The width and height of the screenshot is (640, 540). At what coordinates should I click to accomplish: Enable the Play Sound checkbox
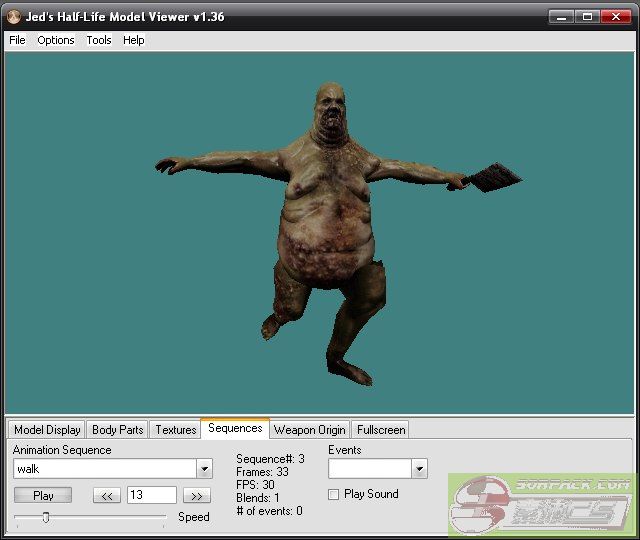click(334, 494)
